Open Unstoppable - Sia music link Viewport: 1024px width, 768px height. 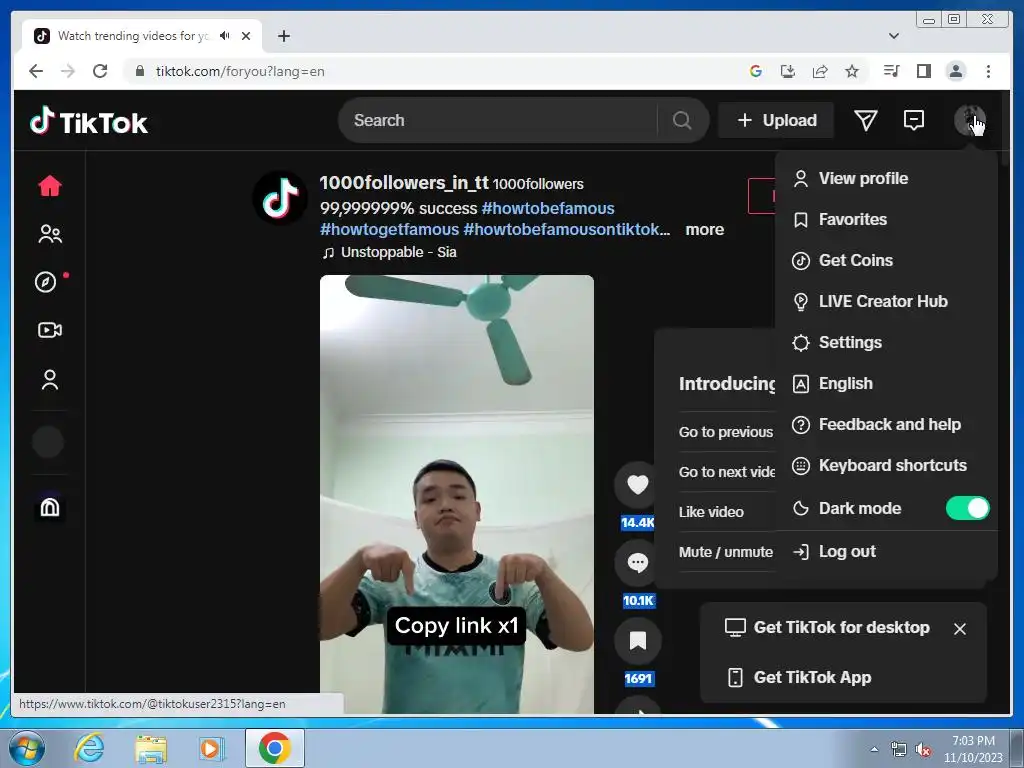point(390,252)
